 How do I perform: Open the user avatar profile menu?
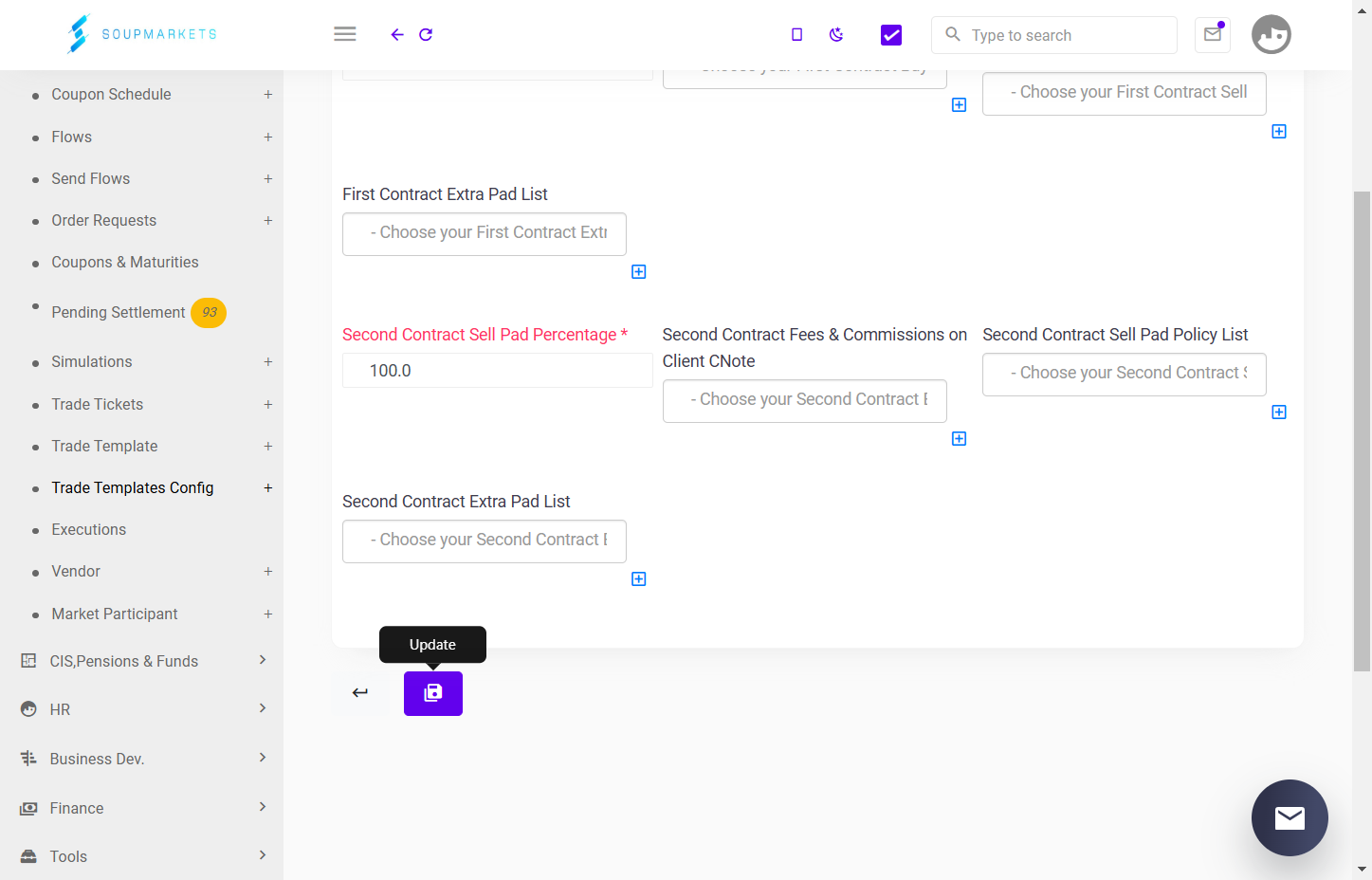1271,35
